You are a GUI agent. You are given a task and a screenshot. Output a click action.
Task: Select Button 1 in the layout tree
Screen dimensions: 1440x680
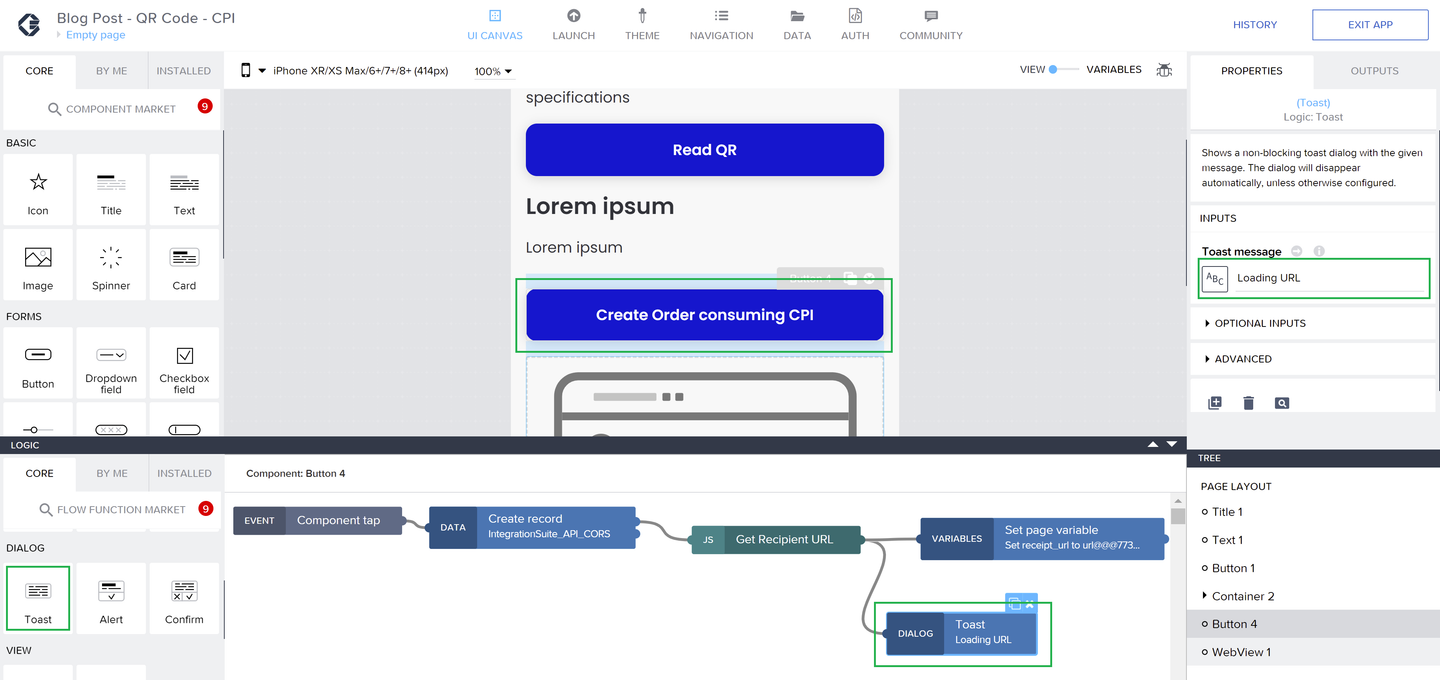coord(1233,568)
